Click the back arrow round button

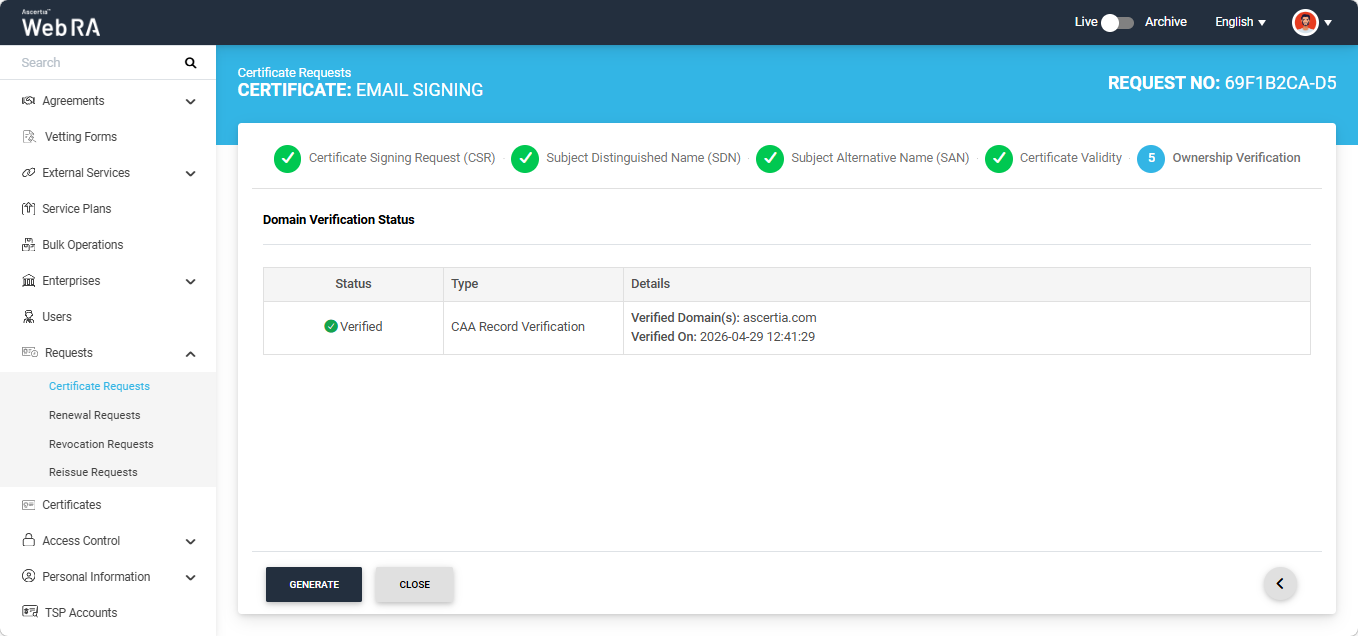tap(1280, 583)
